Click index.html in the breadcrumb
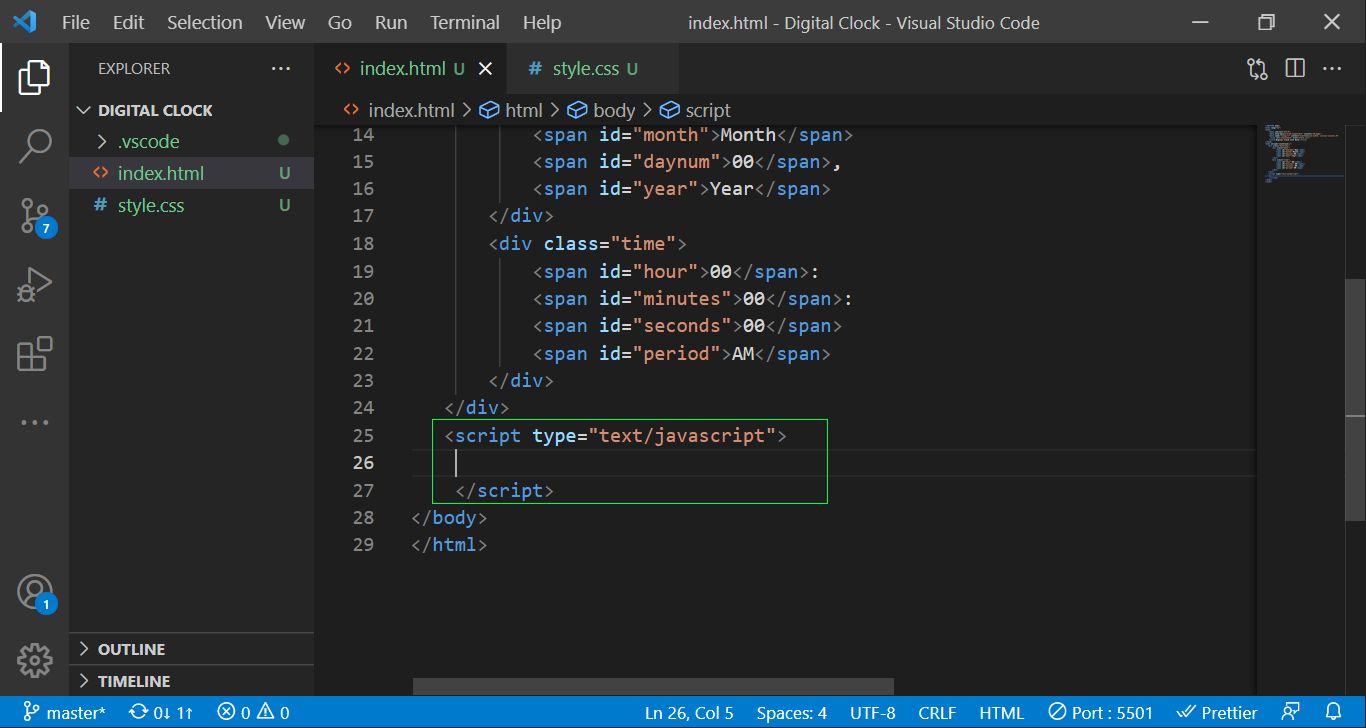 pos(399,110)
